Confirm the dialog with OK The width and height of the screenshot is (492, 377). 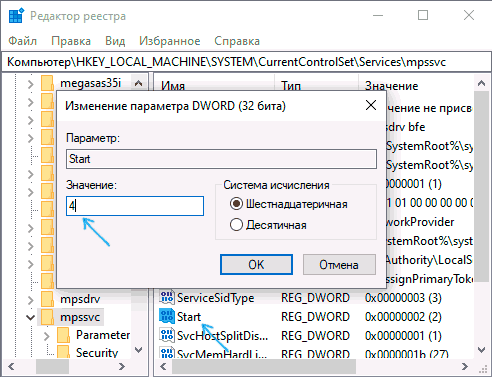coord(256,265)
